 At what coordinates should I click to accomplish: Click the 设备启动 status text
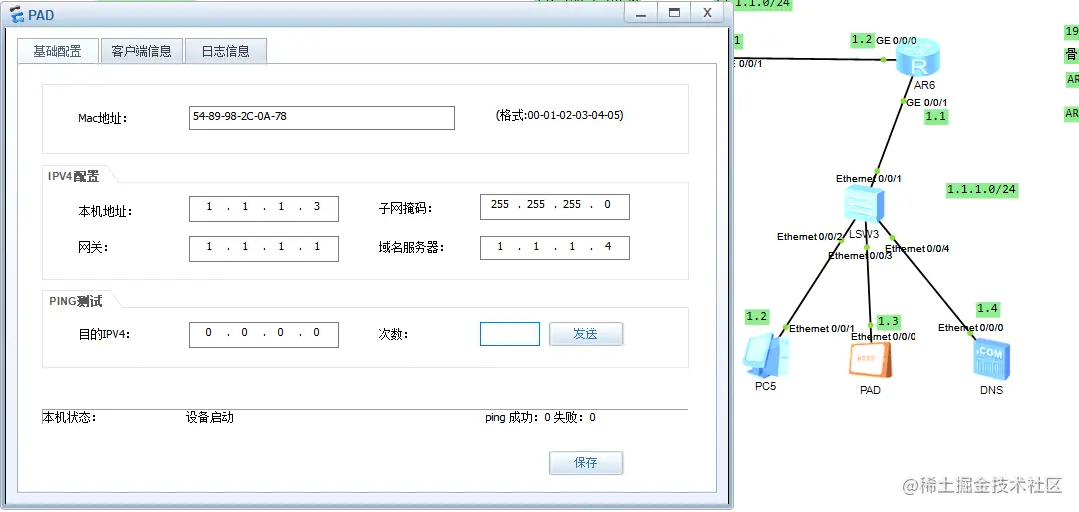[x=210, y=418]
